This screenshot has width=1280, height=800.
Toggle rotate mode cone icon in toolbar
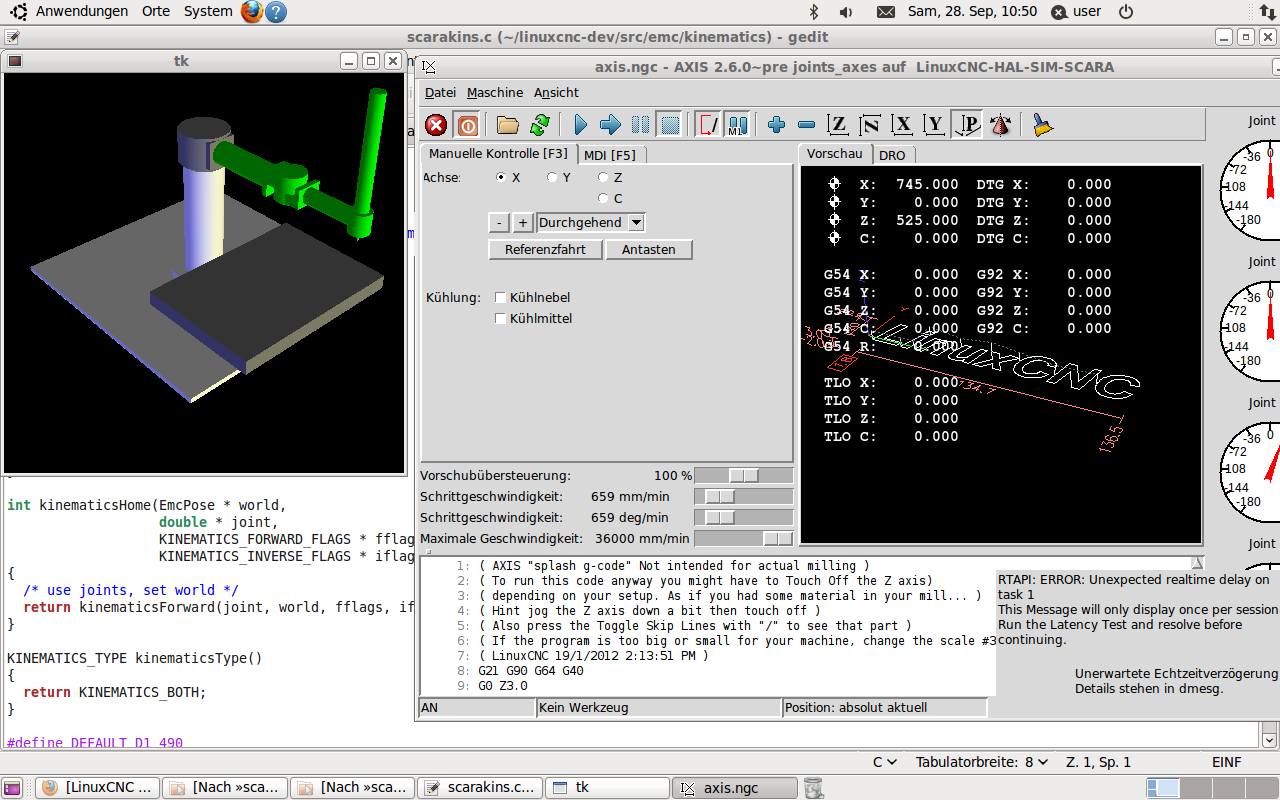pyautogui.click(x=999, y=125)
